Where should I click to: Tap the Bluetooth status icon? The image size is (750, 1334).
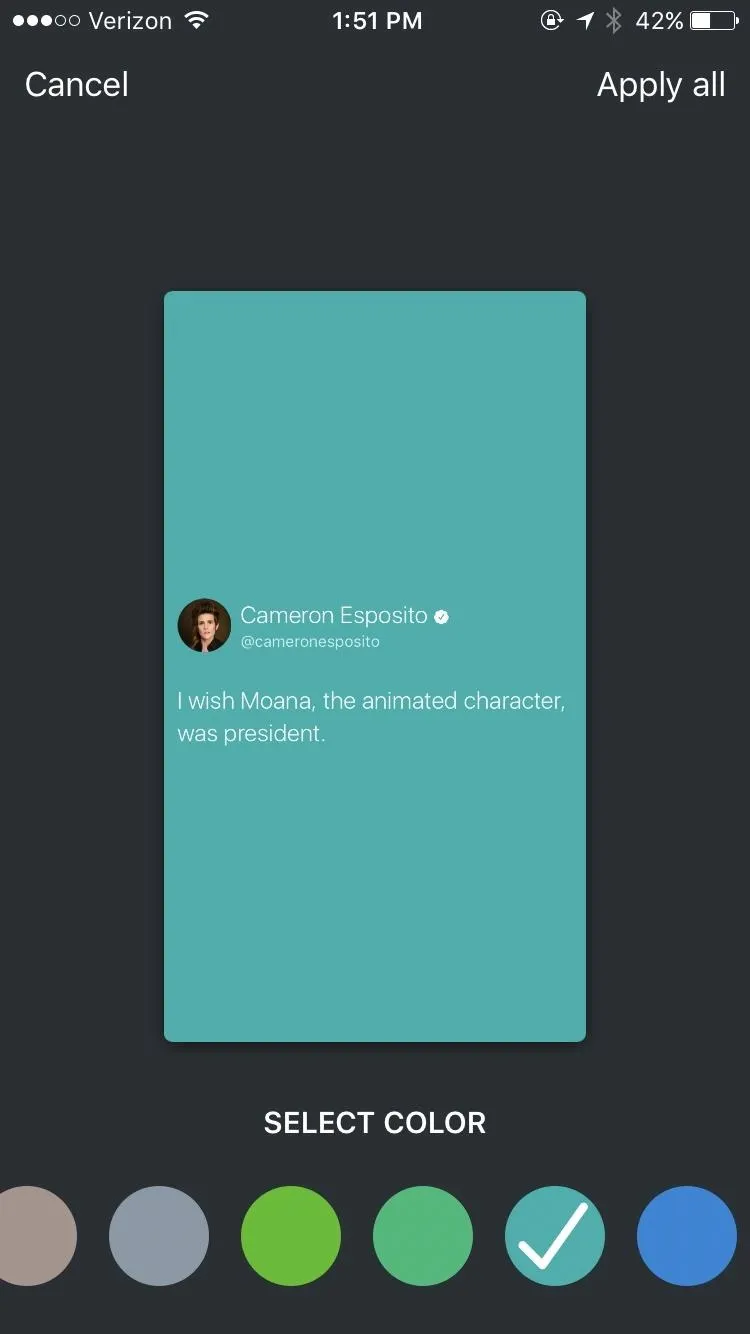(x=615, y=20)
